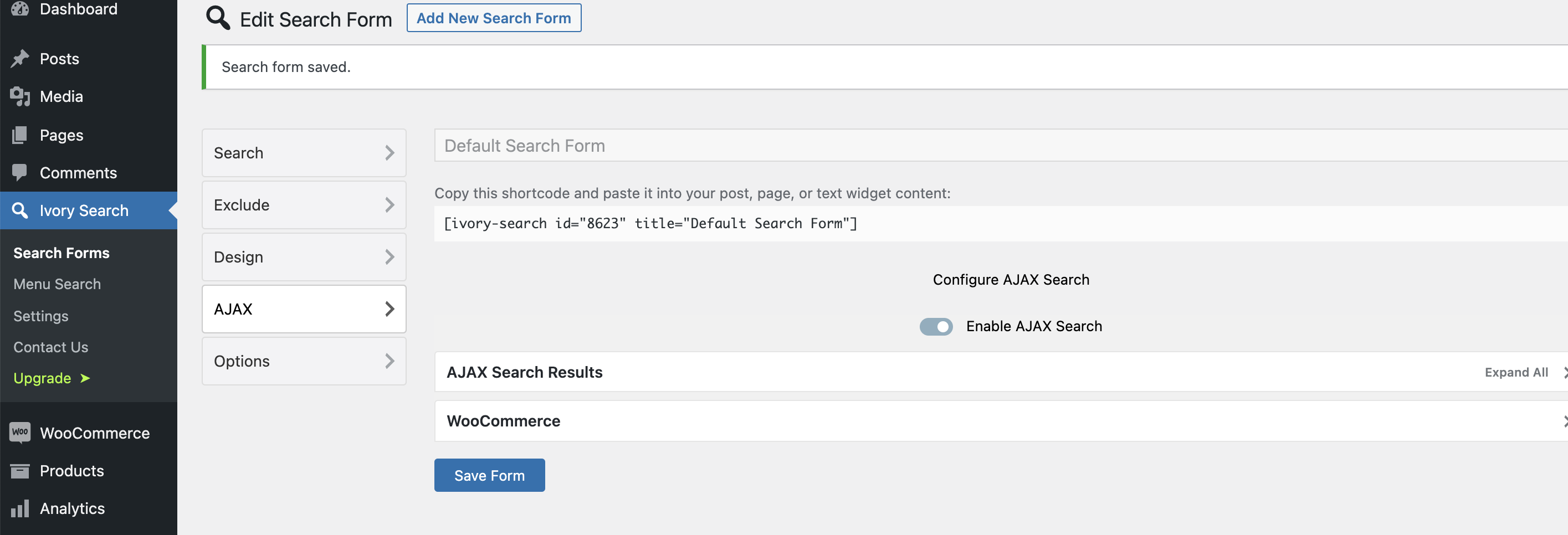
Task: Click the Comments speech bubble icon
Action: pyautogui.click(x=19, y=172)
